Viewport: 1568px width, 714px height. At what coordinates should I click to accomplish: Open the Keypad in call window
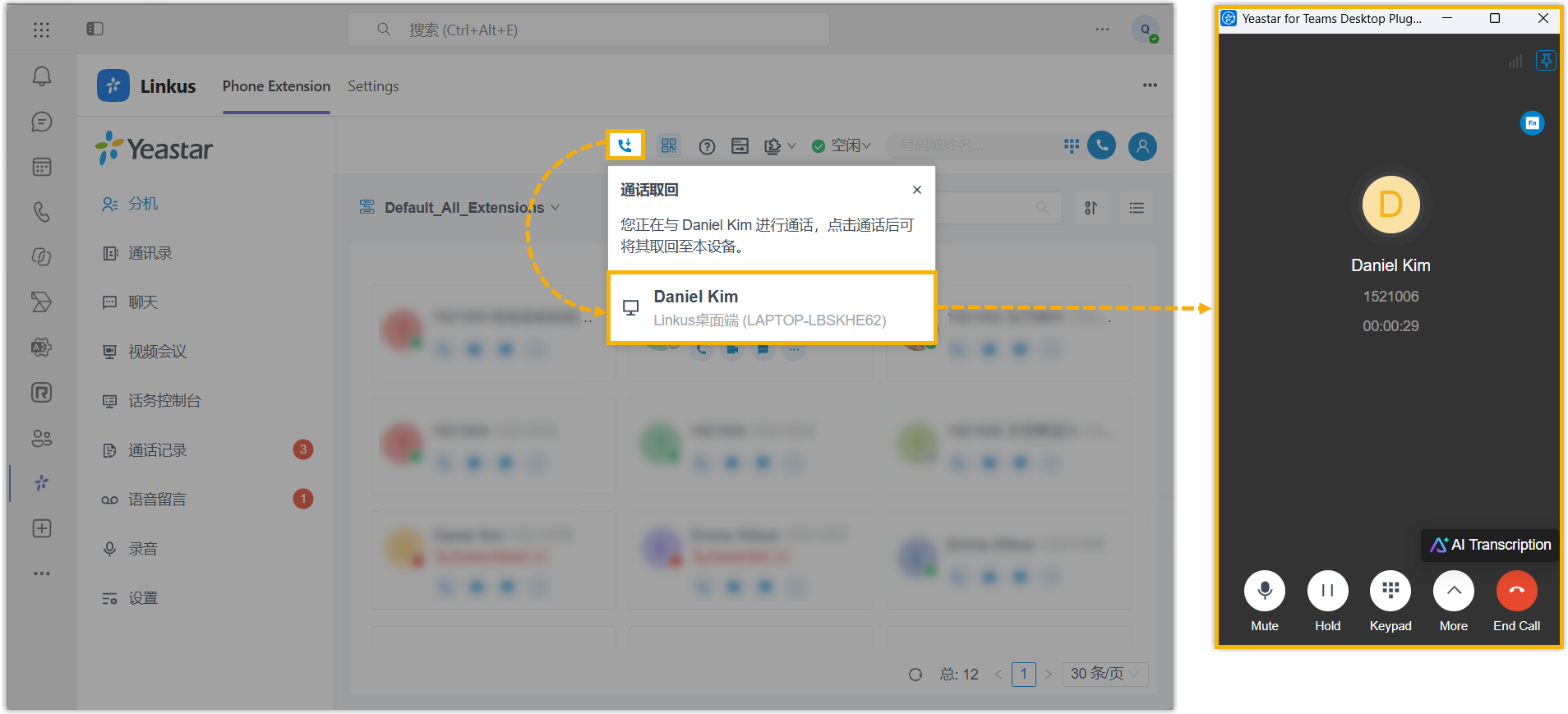click(x=1390, y=591)
